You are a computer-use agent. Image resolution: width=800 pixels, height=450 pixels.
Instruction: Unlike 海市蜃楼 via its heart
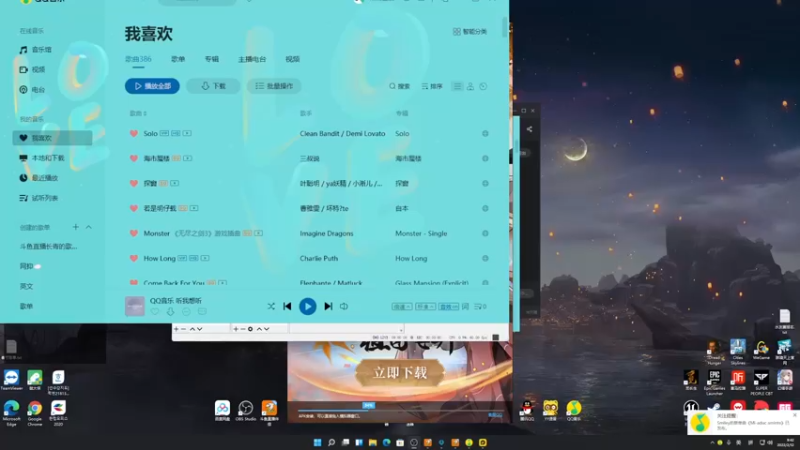coord(134,158)
